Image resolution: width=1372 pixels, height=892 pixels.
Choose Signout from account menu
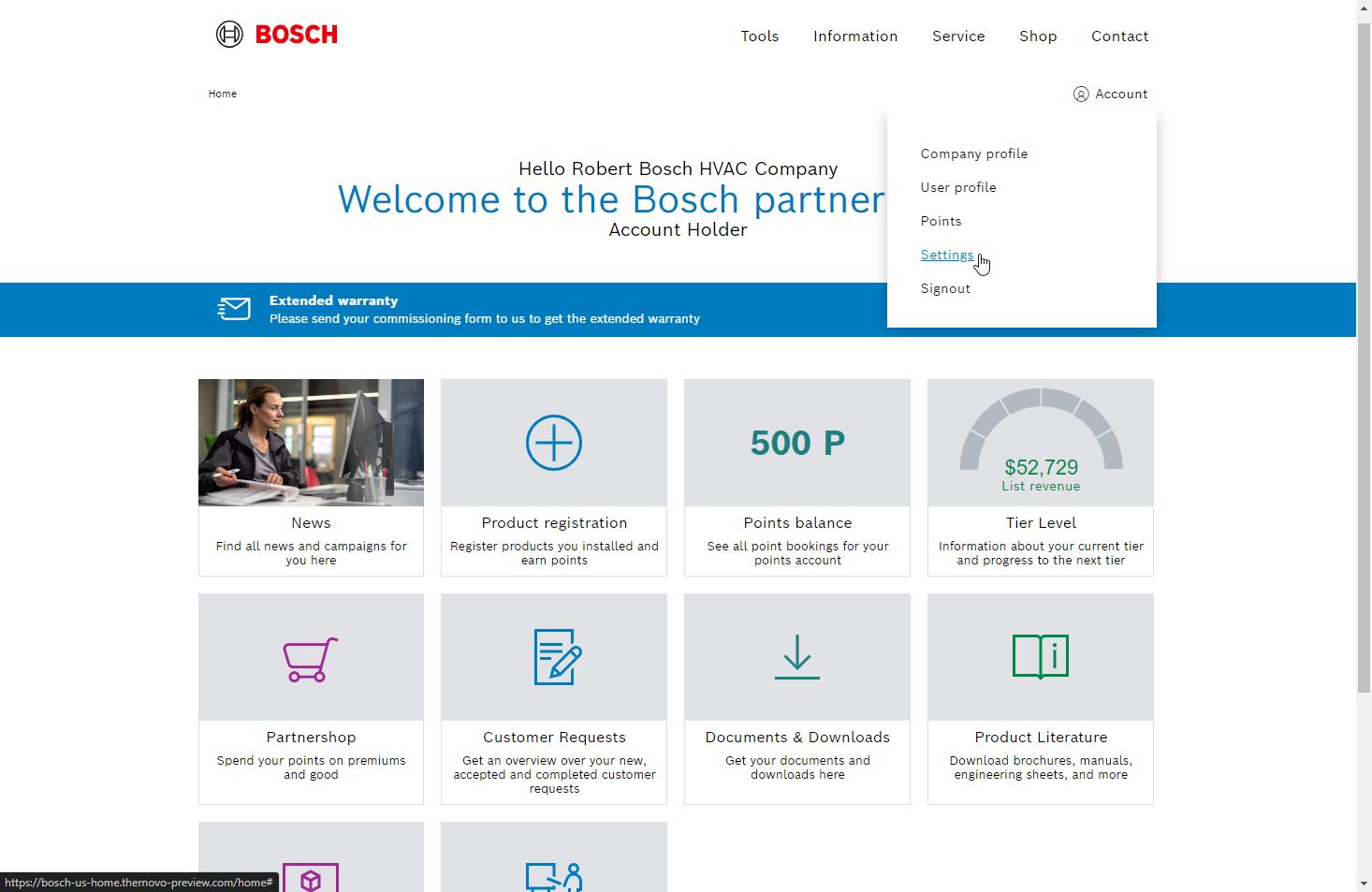(x=945, y=288)
